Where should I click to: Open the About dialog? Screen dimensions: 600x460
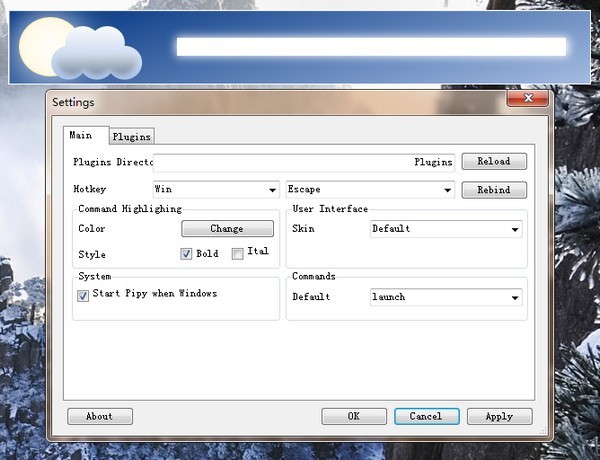point(99,416)
